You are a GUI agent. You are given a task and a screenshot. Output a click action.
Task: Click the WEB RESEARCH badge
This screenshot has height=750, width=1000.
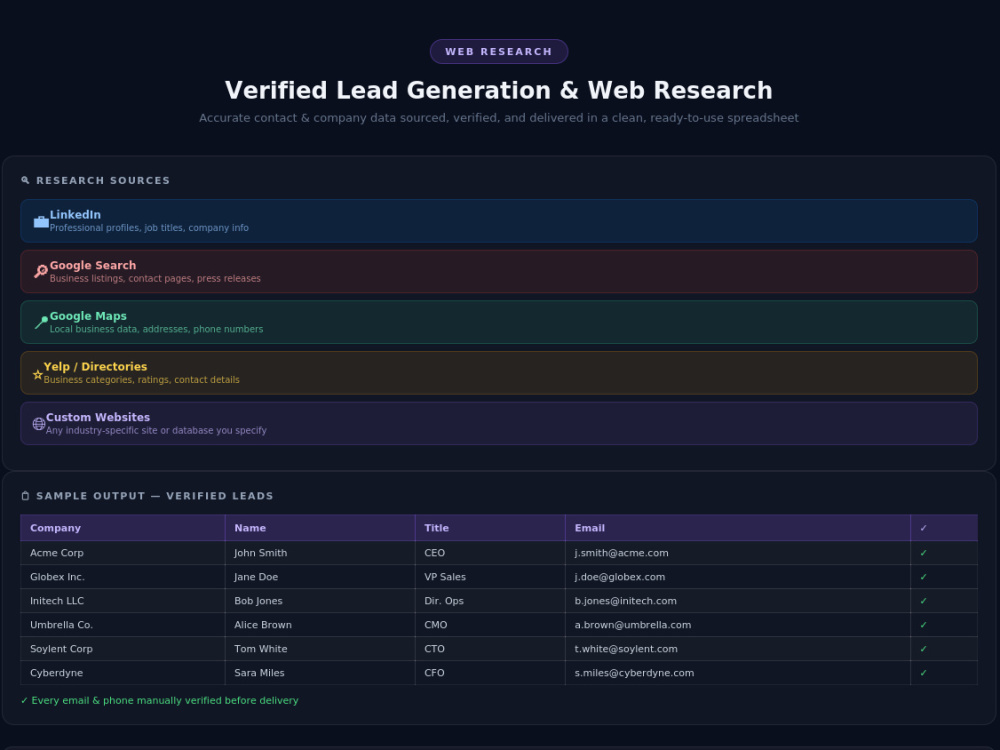[x=499, y=52]
